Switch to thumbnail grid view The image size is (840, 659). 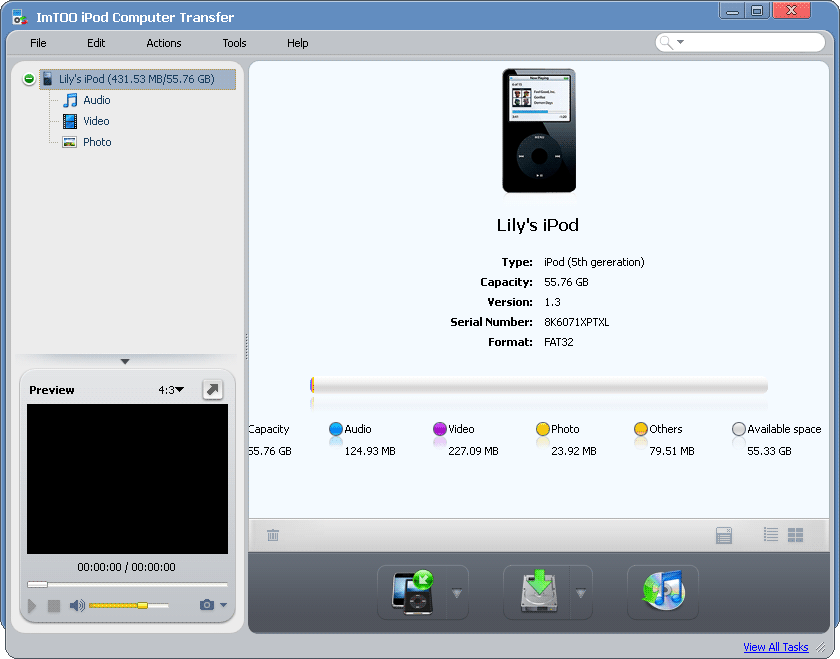pyautogui.click(x=796, y=535)
